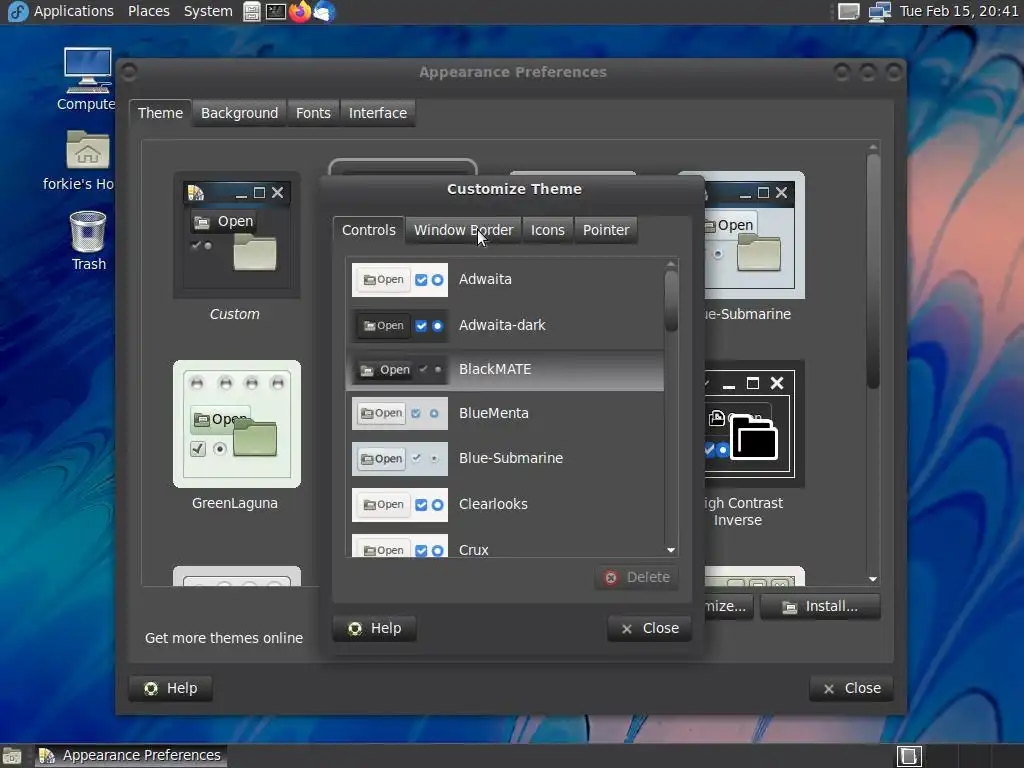The width and height of the screenshot is (1024, 768).
Task: Open the Interface tab
Action: [x=377, y=113]
